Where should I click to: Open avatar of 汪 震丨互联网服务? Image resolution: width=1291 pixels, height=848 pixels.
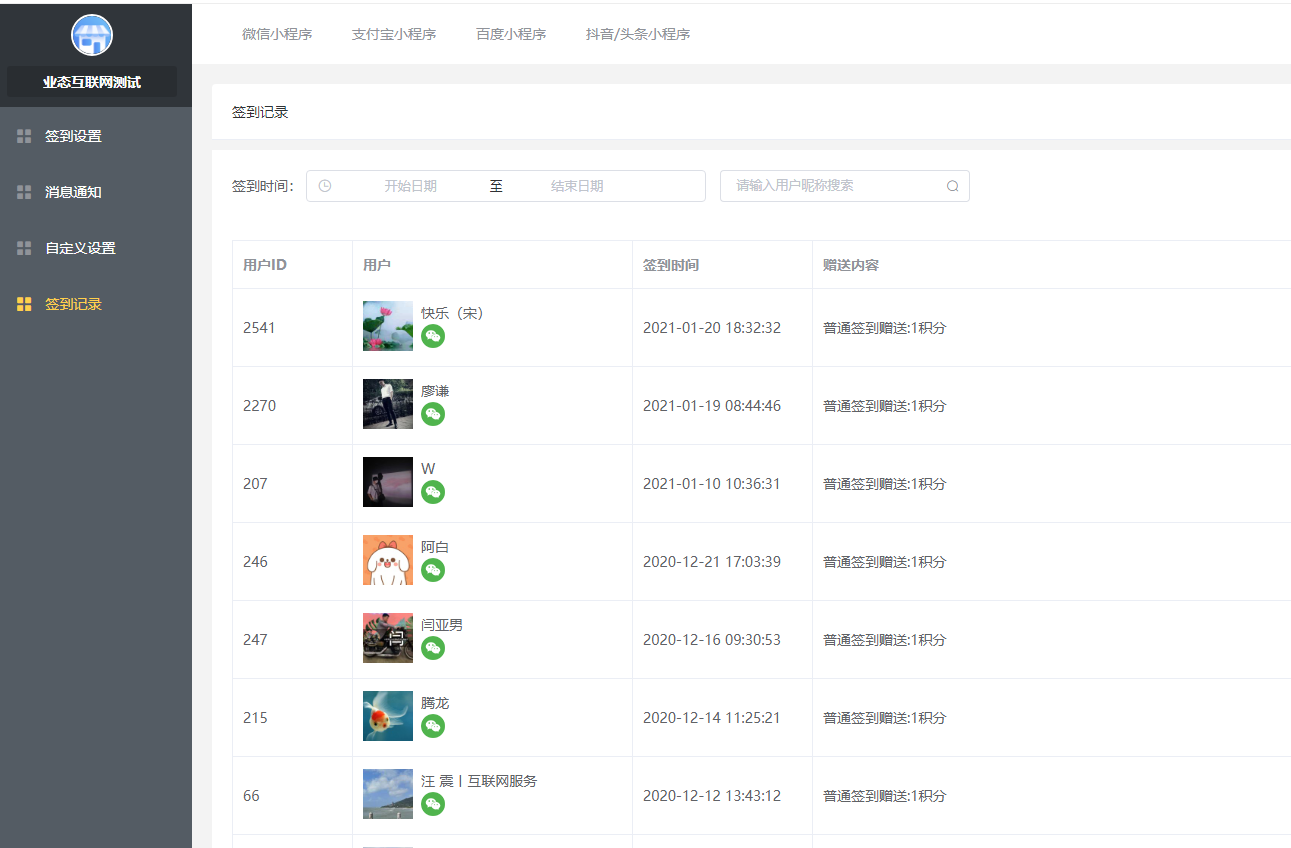[388, 794]
